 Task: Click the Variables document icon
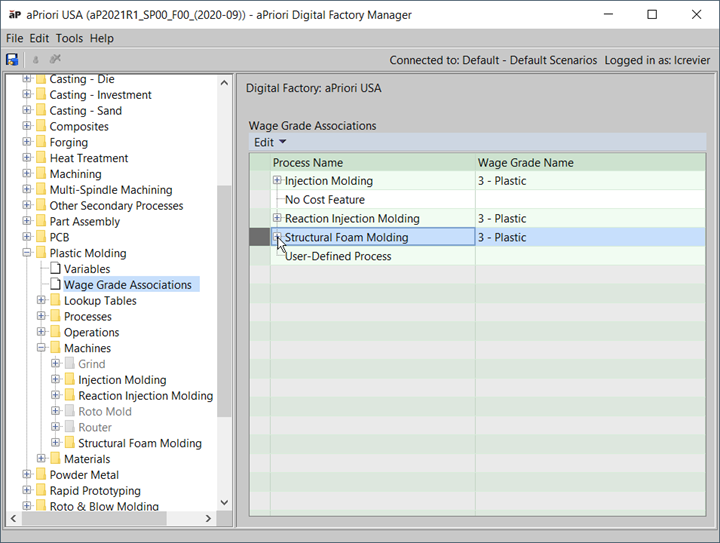55,269
